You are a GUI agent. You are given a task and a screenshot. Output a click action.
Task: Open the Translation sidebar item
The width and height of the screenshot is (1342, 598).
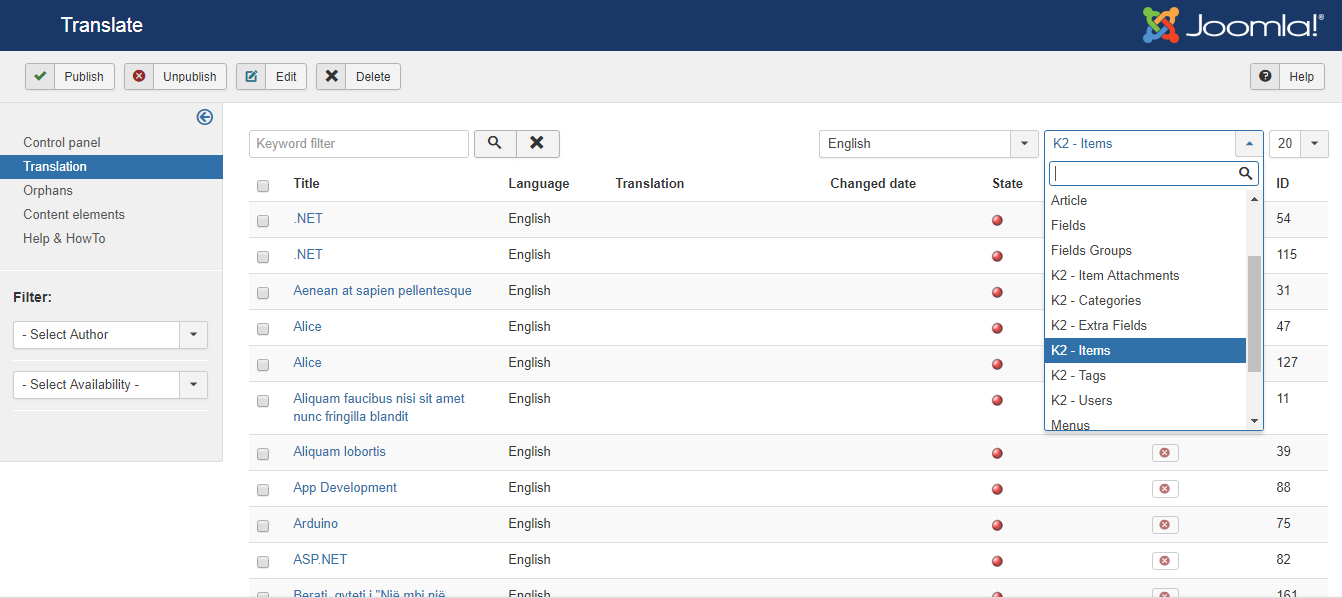[111, 166]
